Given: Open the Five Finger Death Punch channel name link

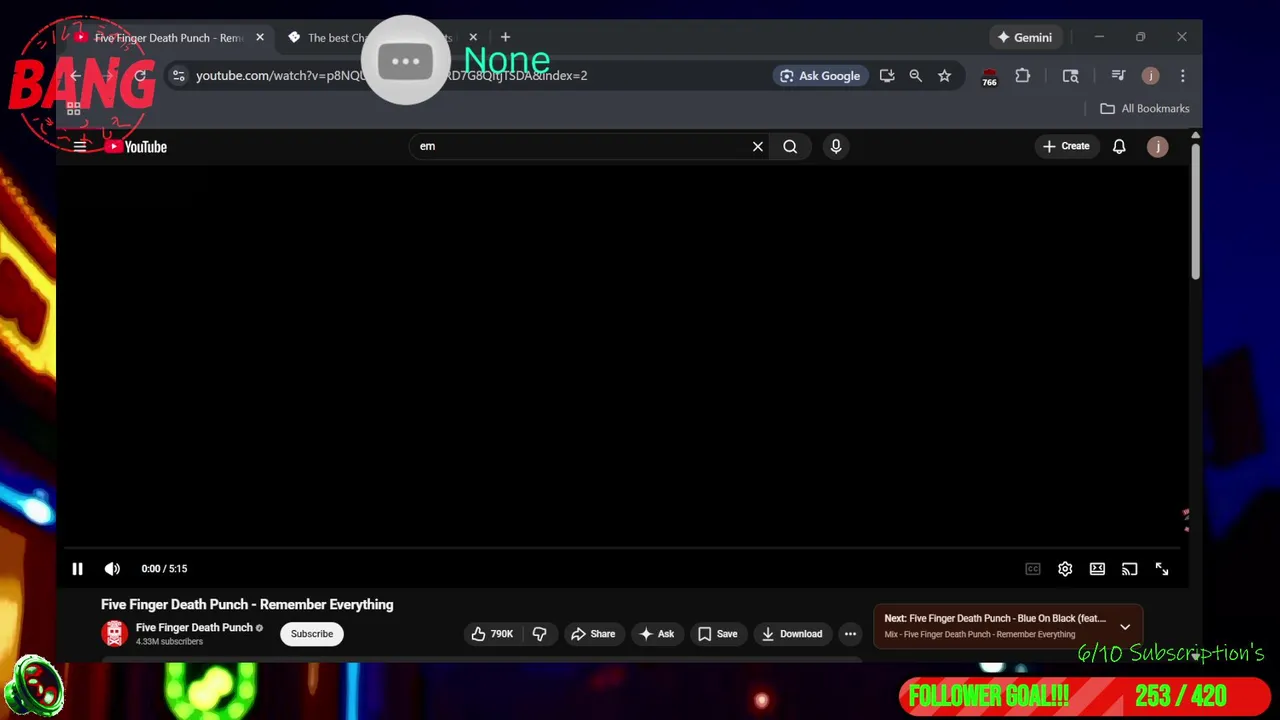Looking at the screenshot, I should pos(194,628).
